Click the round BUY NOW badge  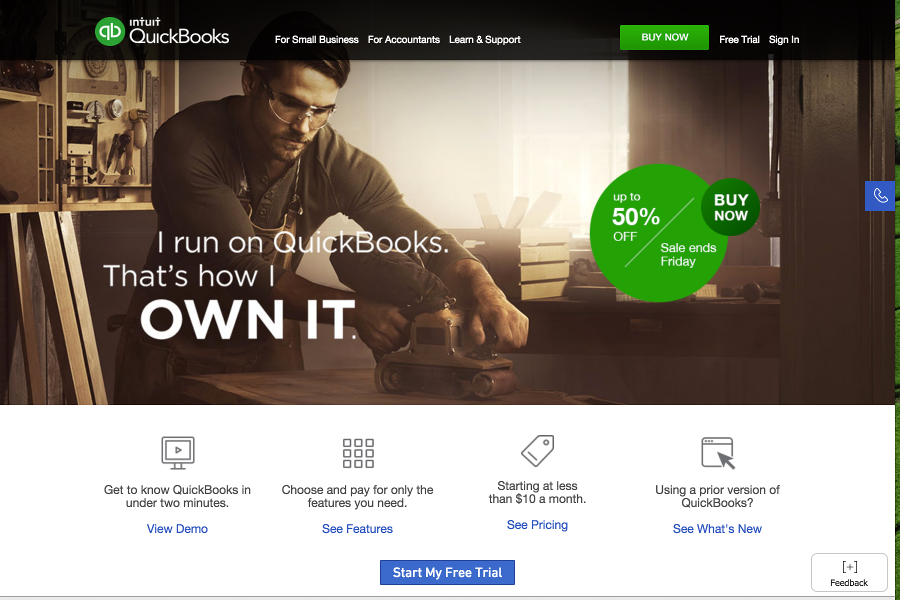[730, 207]
